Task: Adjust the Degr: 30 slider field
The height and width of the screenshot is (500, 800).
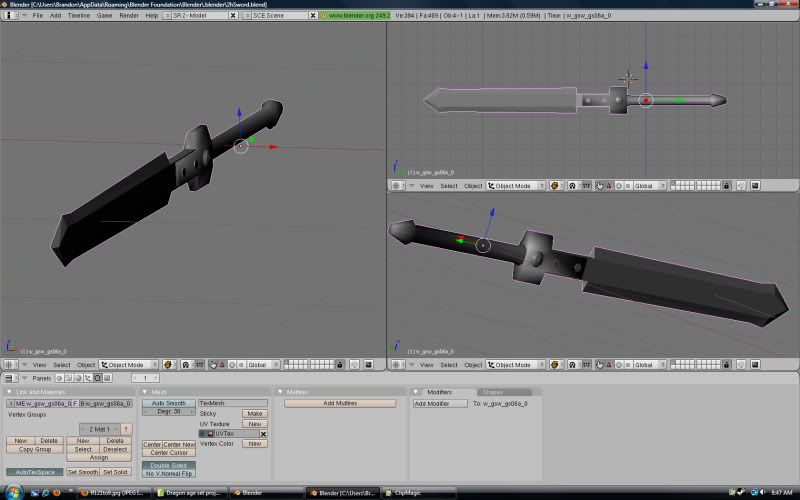Action: 169,411
